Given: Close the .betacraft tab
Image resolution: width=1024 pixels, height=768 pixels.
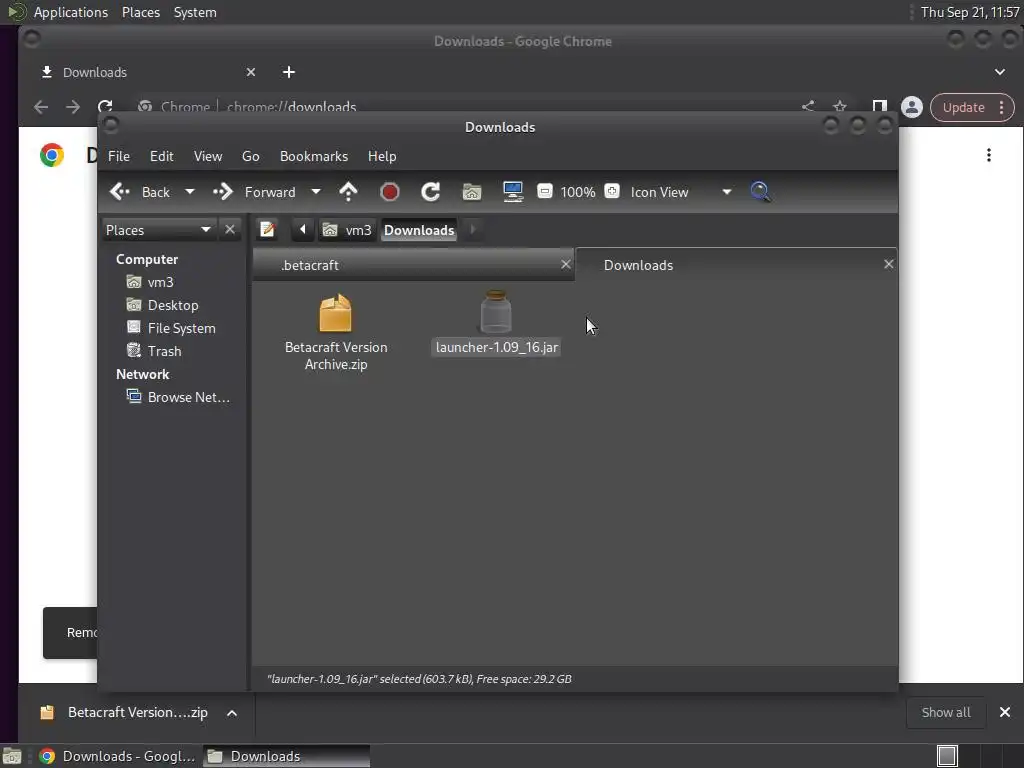Looking at the screenshot, I should pos(566,264).
